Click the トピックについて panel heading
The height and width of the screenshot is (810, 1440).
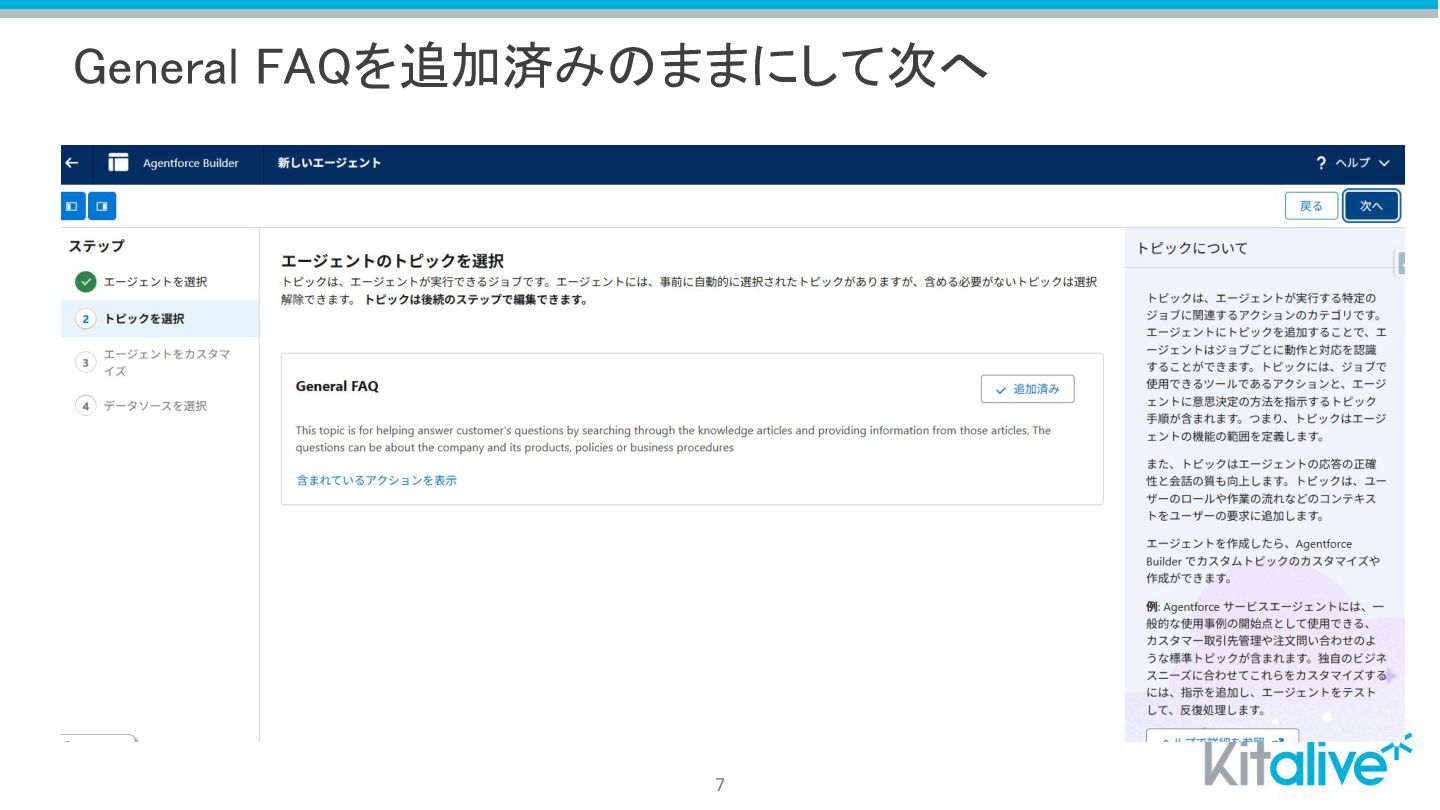pos(1192,248)
